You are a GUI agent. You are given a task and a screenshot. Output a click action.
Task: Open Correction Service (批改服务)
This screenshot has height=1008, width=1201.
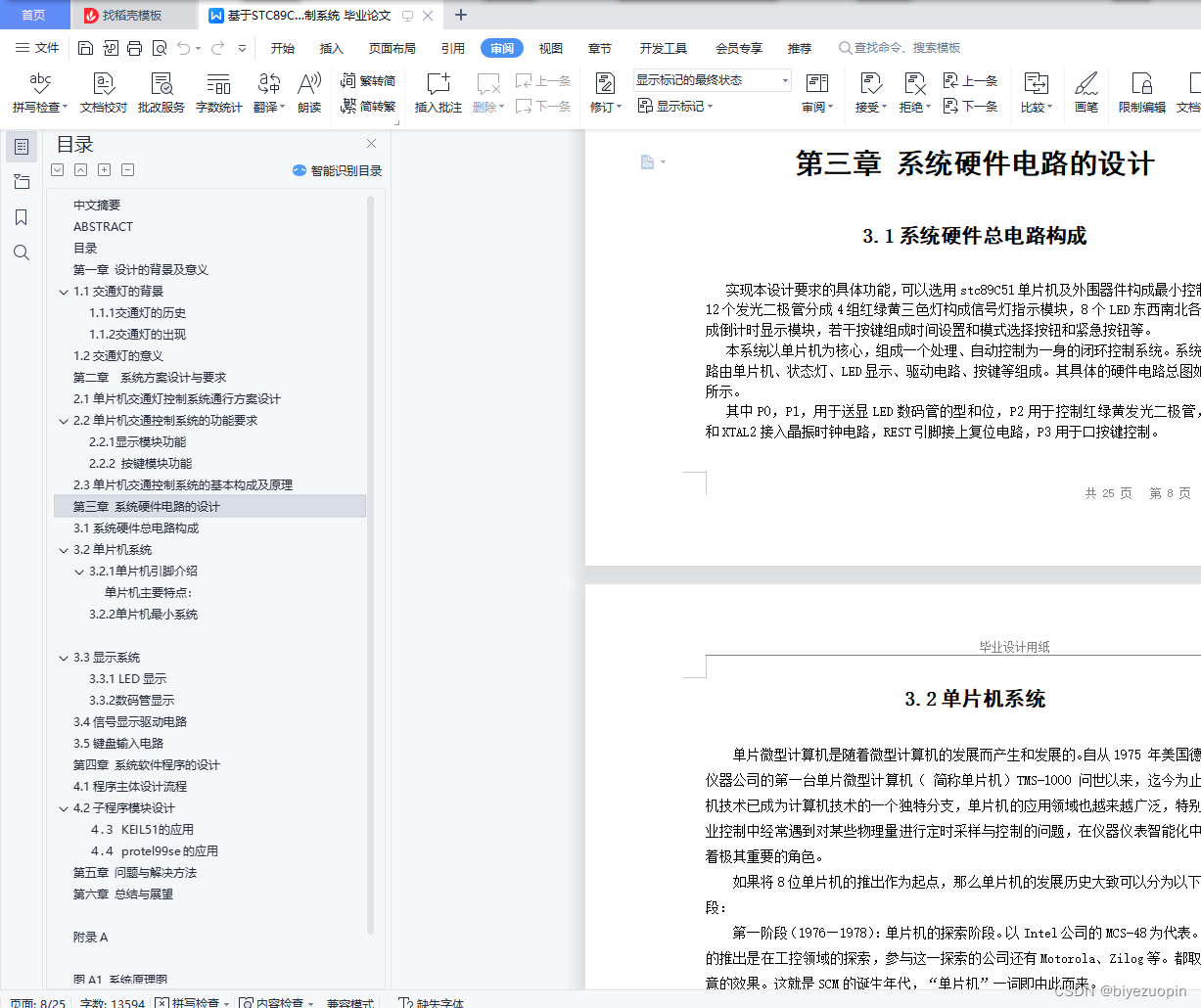tap(162, 93)
